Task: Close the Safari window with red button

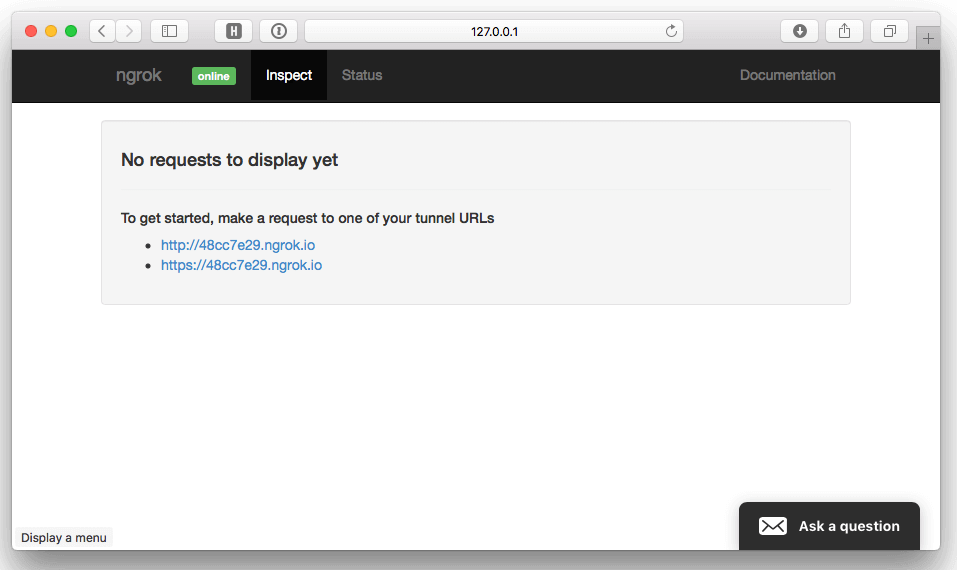Action: point(31,31)
